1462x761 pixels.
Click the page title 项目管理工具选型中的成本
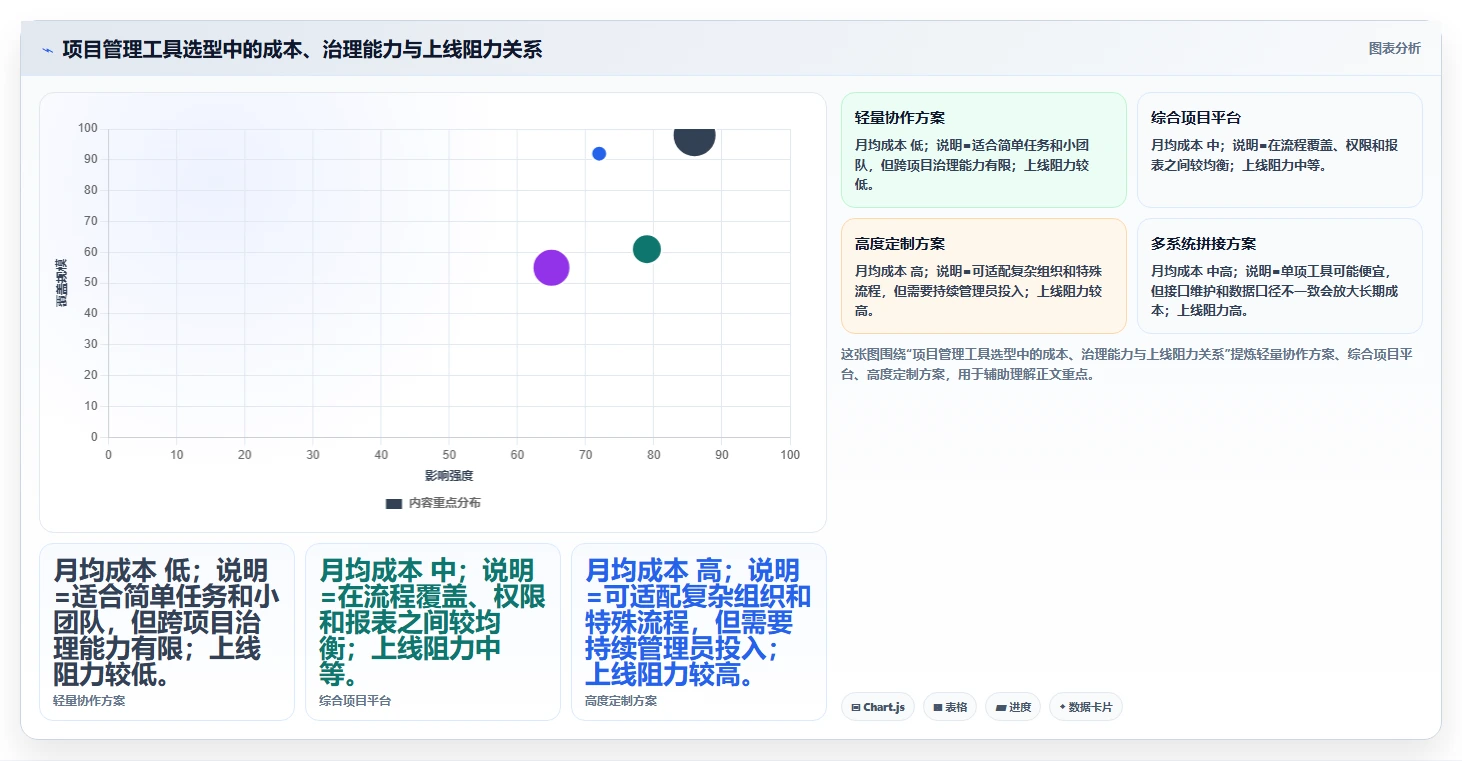tap(302, 50)
